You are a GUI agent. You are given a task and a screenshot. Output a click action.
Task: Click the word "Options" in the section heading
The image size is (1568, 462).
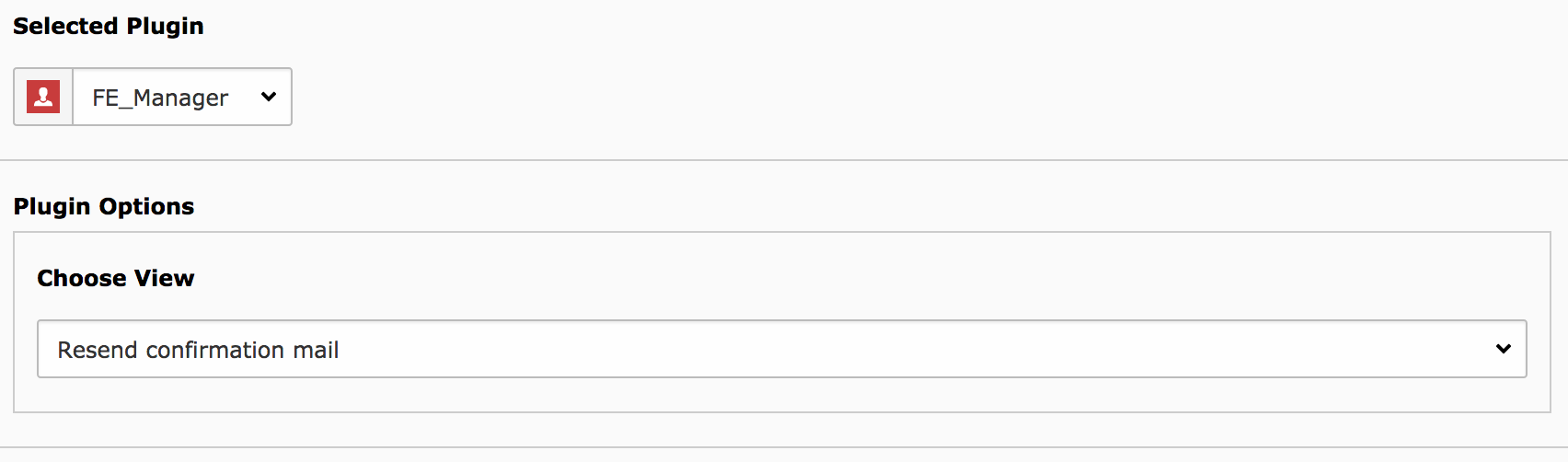pos(148,206)
